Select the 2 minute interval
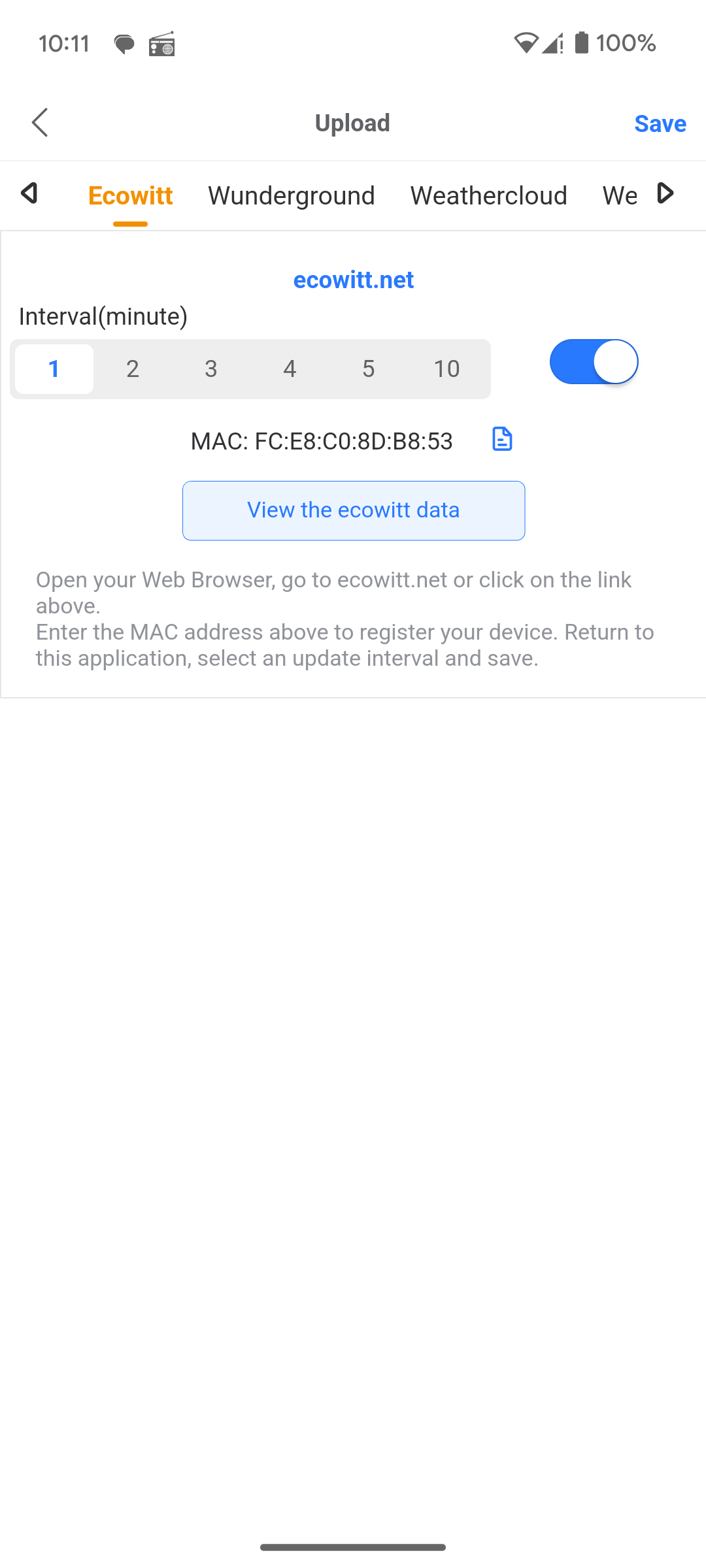The height and width of the screenshot is (1568, 706). (133, 369)
